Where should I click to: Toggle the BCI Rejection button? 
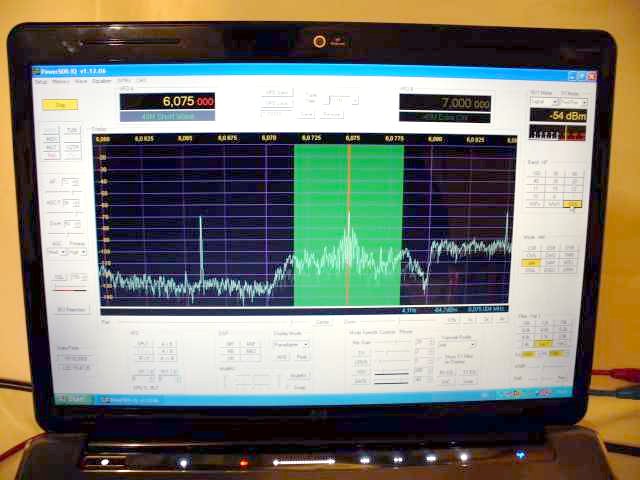pos(70,310)
